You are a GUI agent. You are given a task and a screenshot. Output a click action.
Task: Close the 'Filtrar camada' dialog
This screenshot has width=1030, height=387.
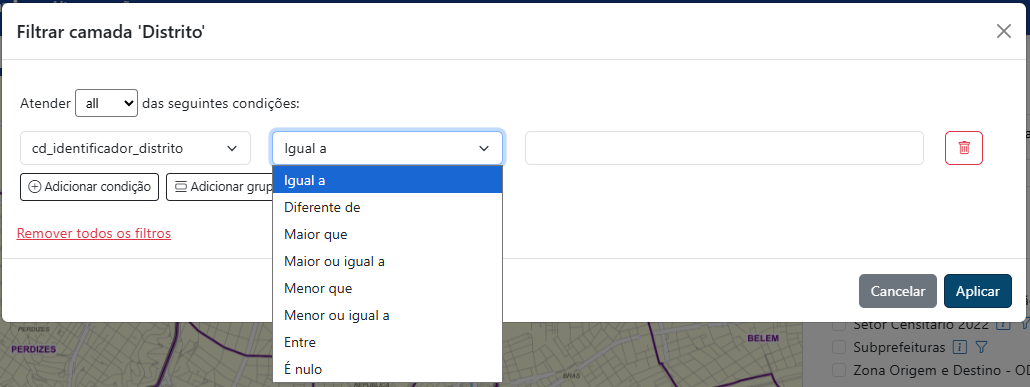coord(1003,32)
